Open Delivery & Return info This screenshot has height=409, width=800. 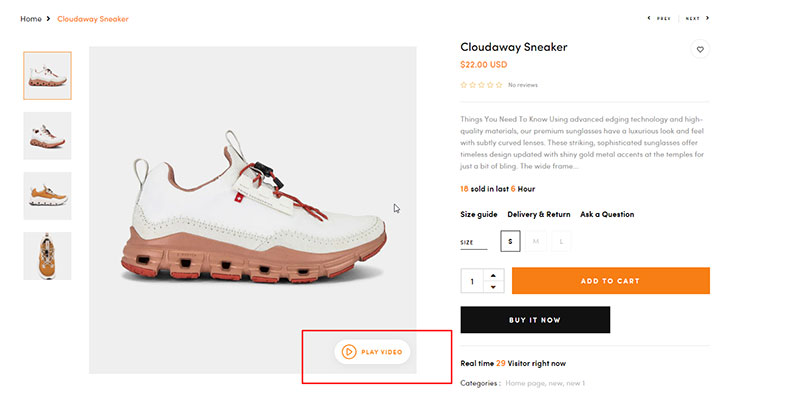coord(539,214)
